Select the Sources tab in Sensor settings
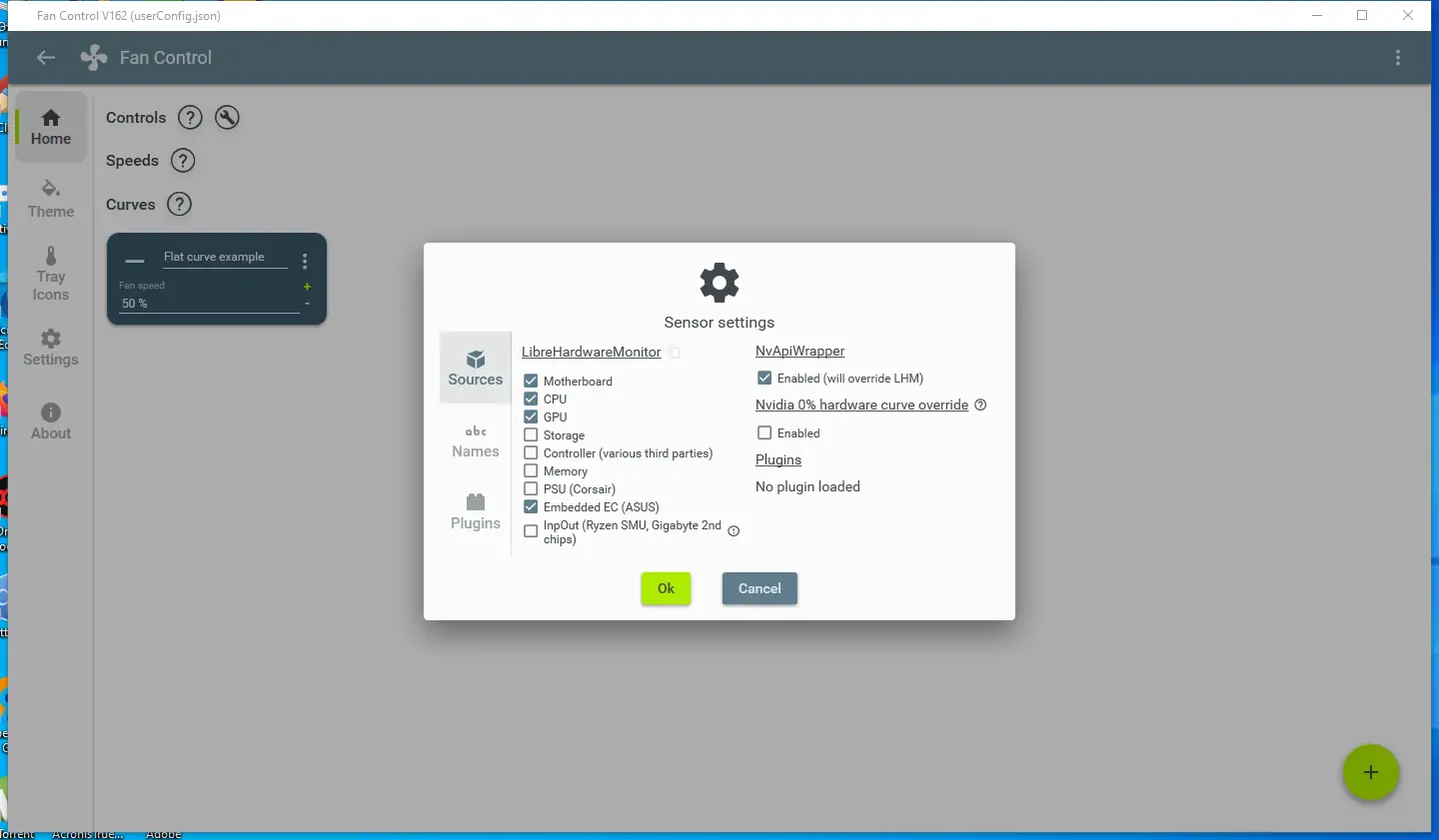The width and height of the screenshot is (1439, 840). tap(476, 368)
